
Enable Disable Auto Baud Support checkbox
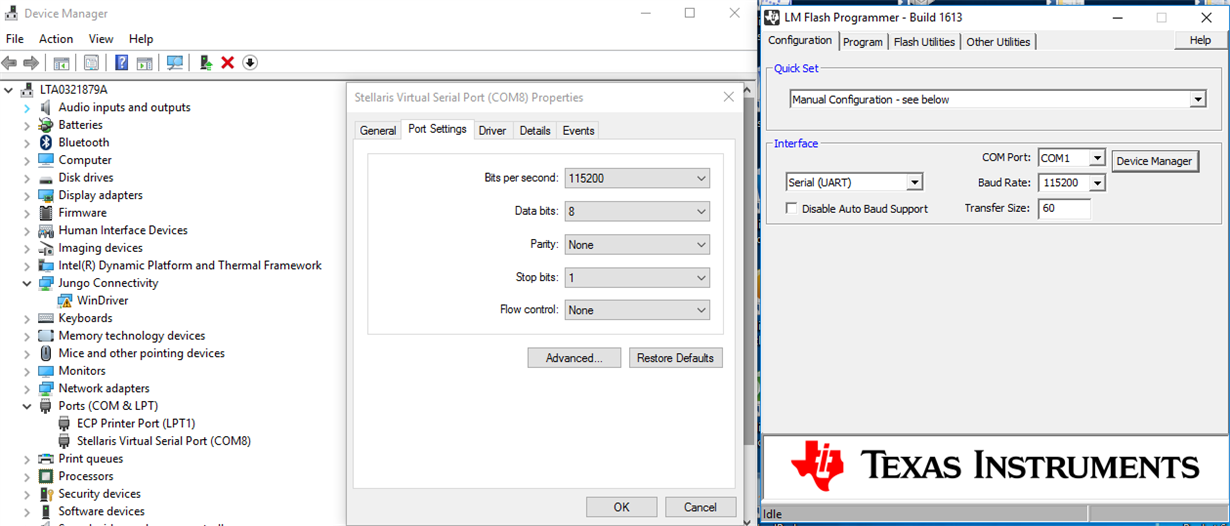pyautogui.click(x=792, y=209)
